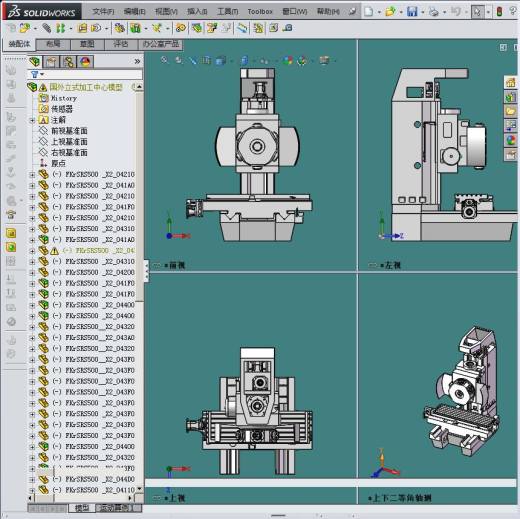The image size is (520, 519).
Task: Click the Open file folder icon
Action: 390,12
